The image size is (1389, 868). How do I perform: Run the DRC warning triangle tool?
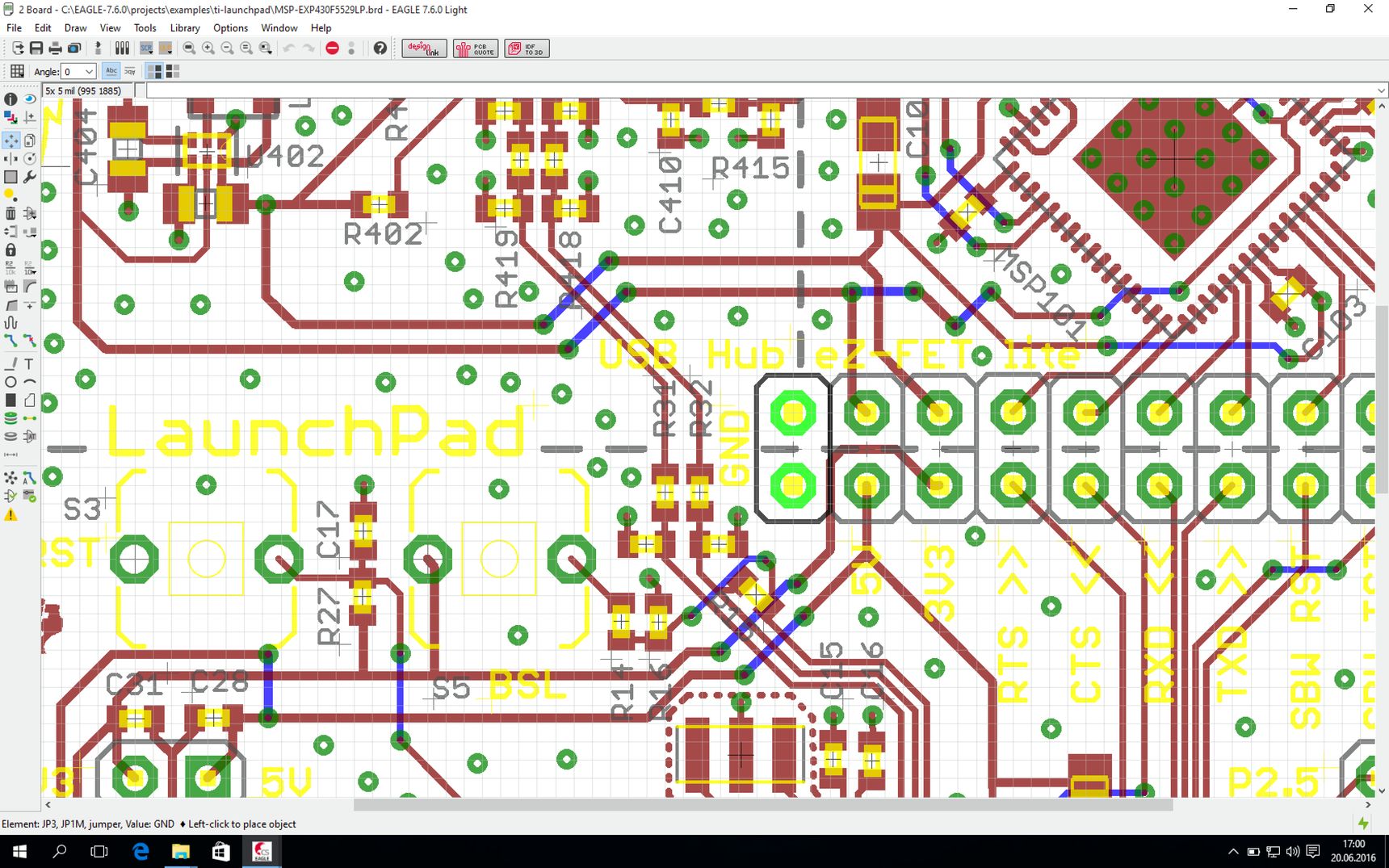pyautogui.click(x=10, y=515)
